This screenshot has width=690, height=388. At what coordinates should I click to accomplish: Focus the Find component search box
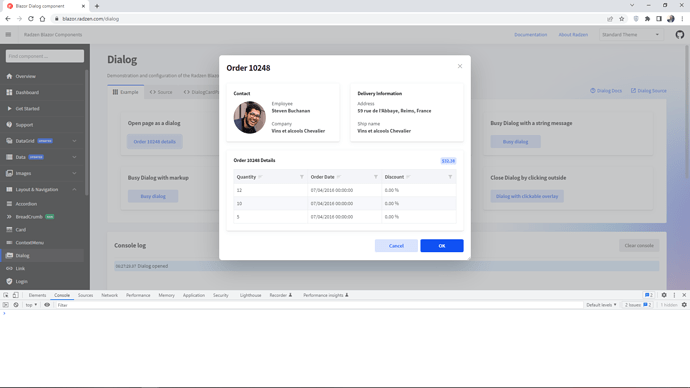tap(45, 56)
